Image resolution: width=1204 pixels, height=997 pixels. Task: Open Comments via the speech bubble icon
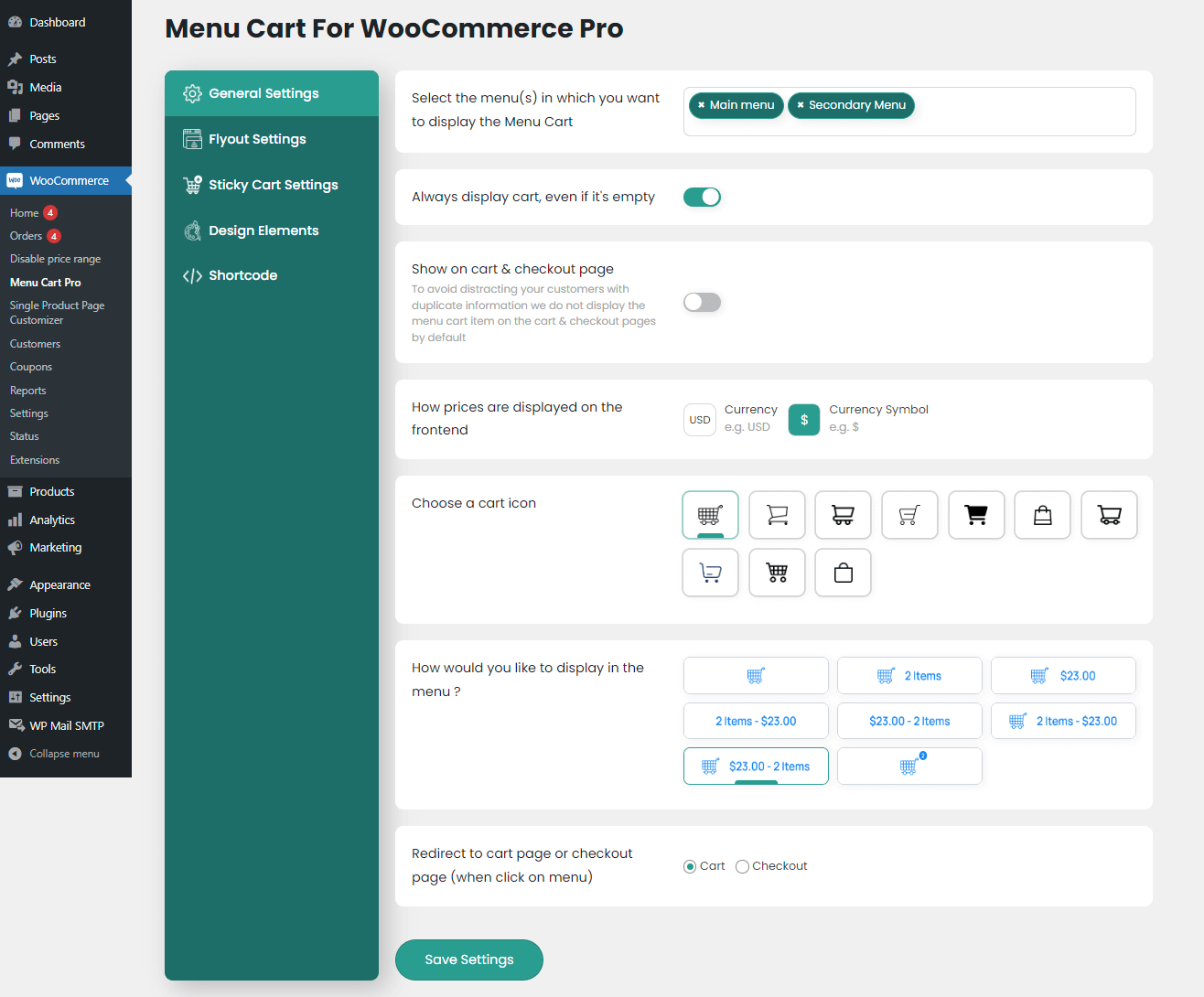point(15,144)
